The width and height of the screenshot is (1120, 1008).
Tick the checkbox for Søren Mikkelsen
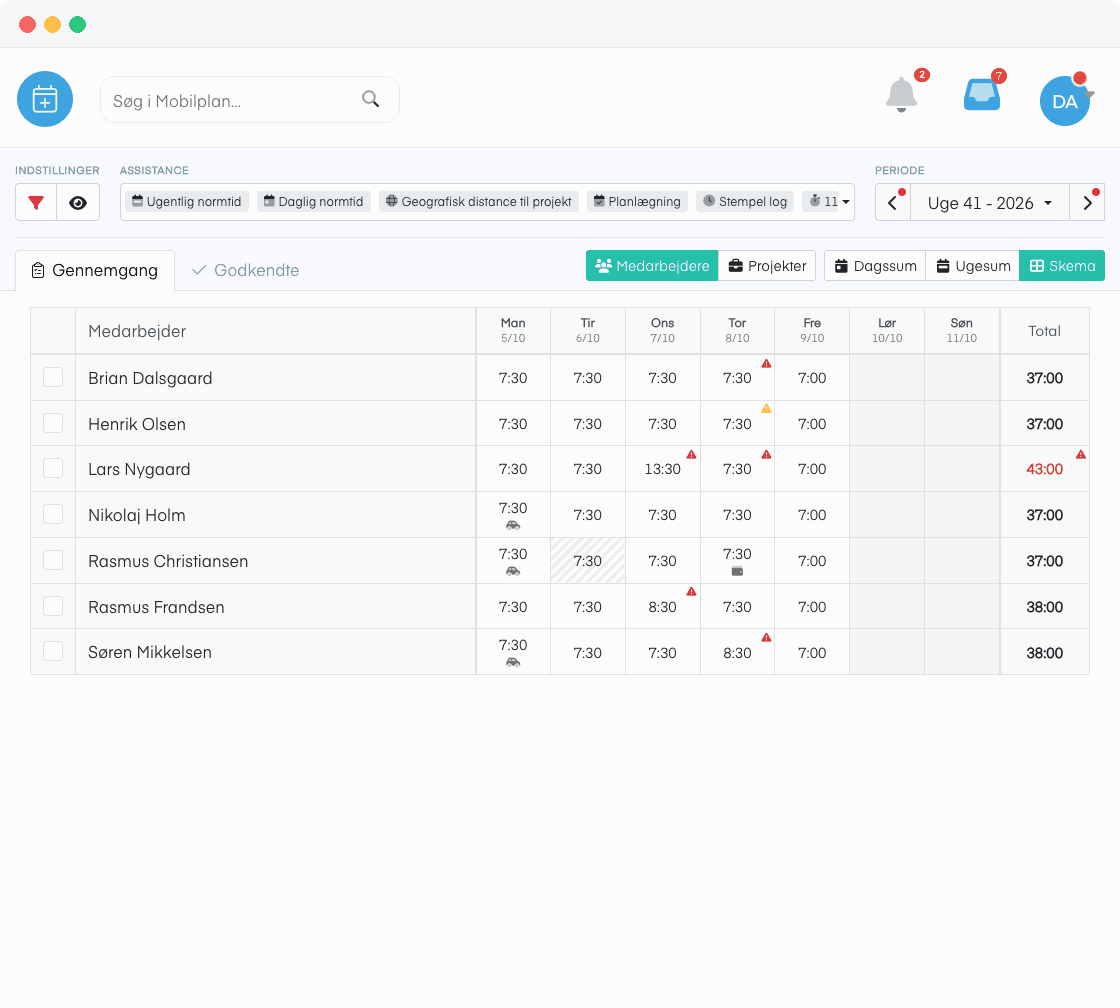[x=53, y=652]
